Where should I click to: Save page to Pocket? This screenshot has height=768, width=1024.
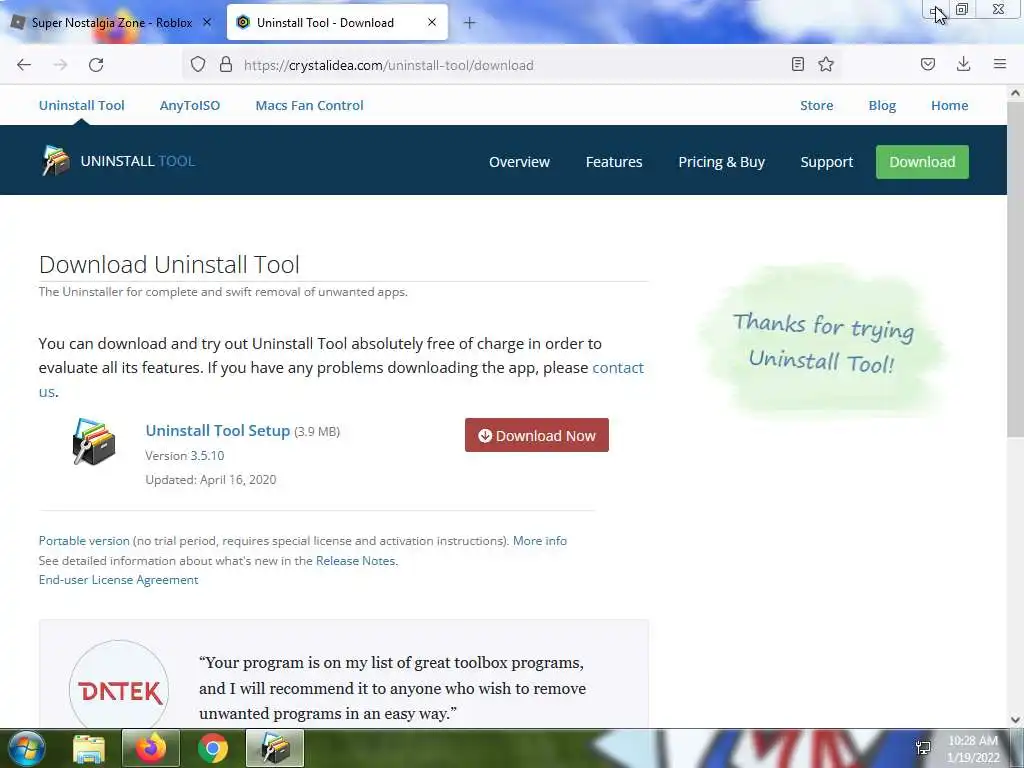click(x=928, y=64)
